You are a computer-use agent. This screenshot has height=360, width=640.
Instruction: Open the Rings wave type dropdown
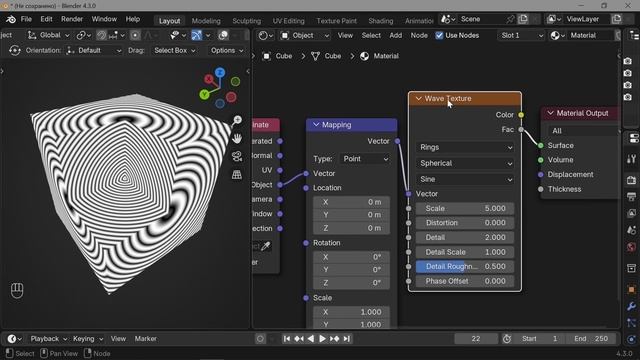tap(465, 147)
